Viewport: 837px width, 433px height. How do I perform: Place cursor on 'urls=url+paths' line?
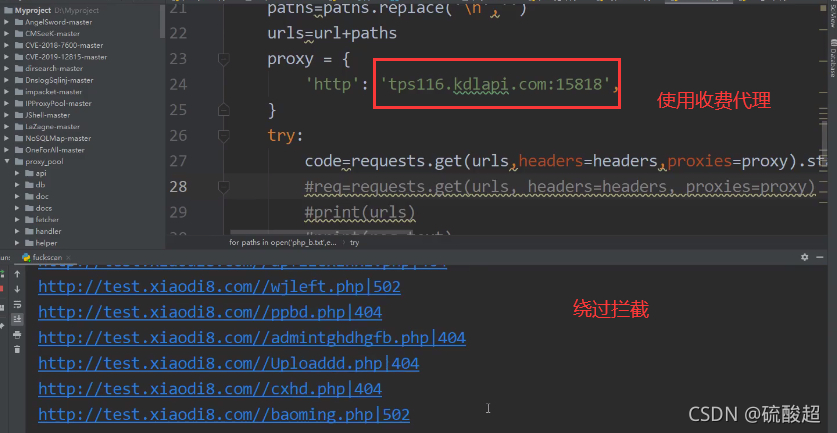[x=332, y=33]
